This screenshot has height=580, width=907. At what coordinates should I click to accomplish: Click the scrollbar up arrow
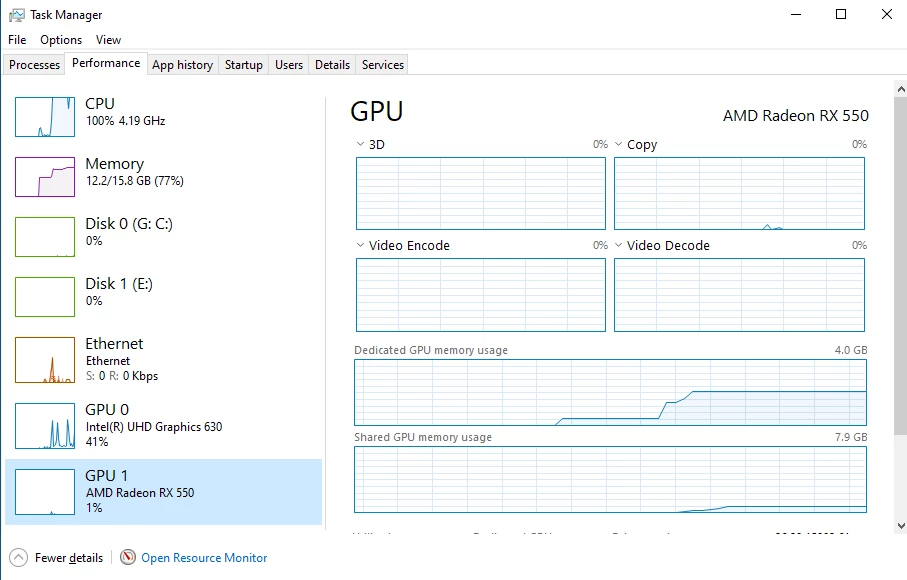pyautogui.click(x=901, y=89)
